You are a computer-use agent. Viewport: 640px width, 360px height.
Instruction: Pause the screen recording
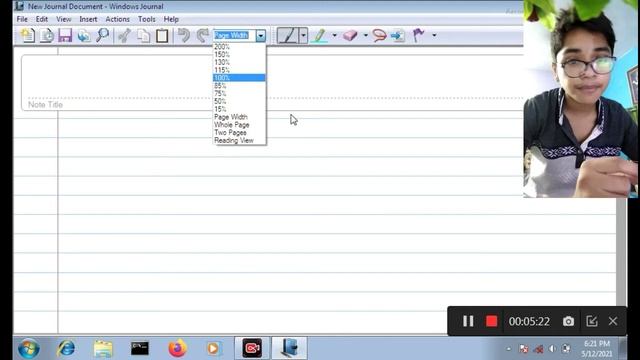pos(468,321)
